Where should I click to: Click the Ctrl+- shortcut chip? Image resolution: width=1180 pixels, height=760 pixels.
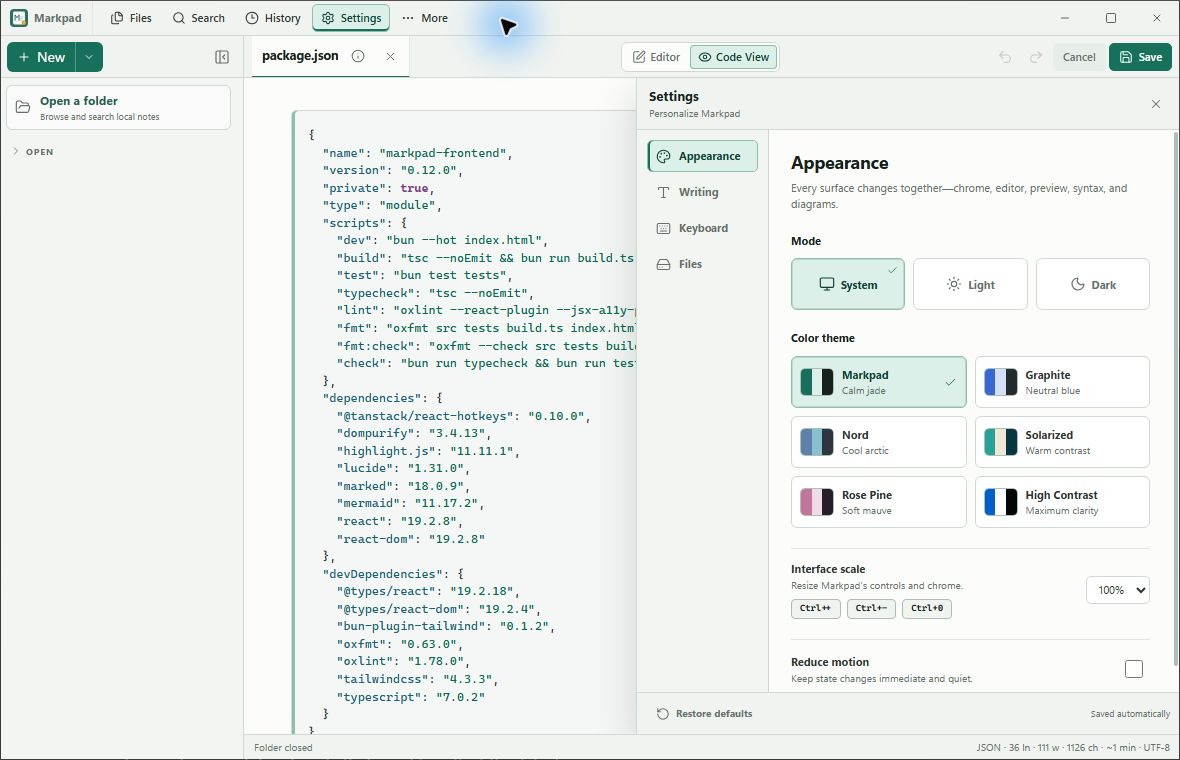coord(871,608)
